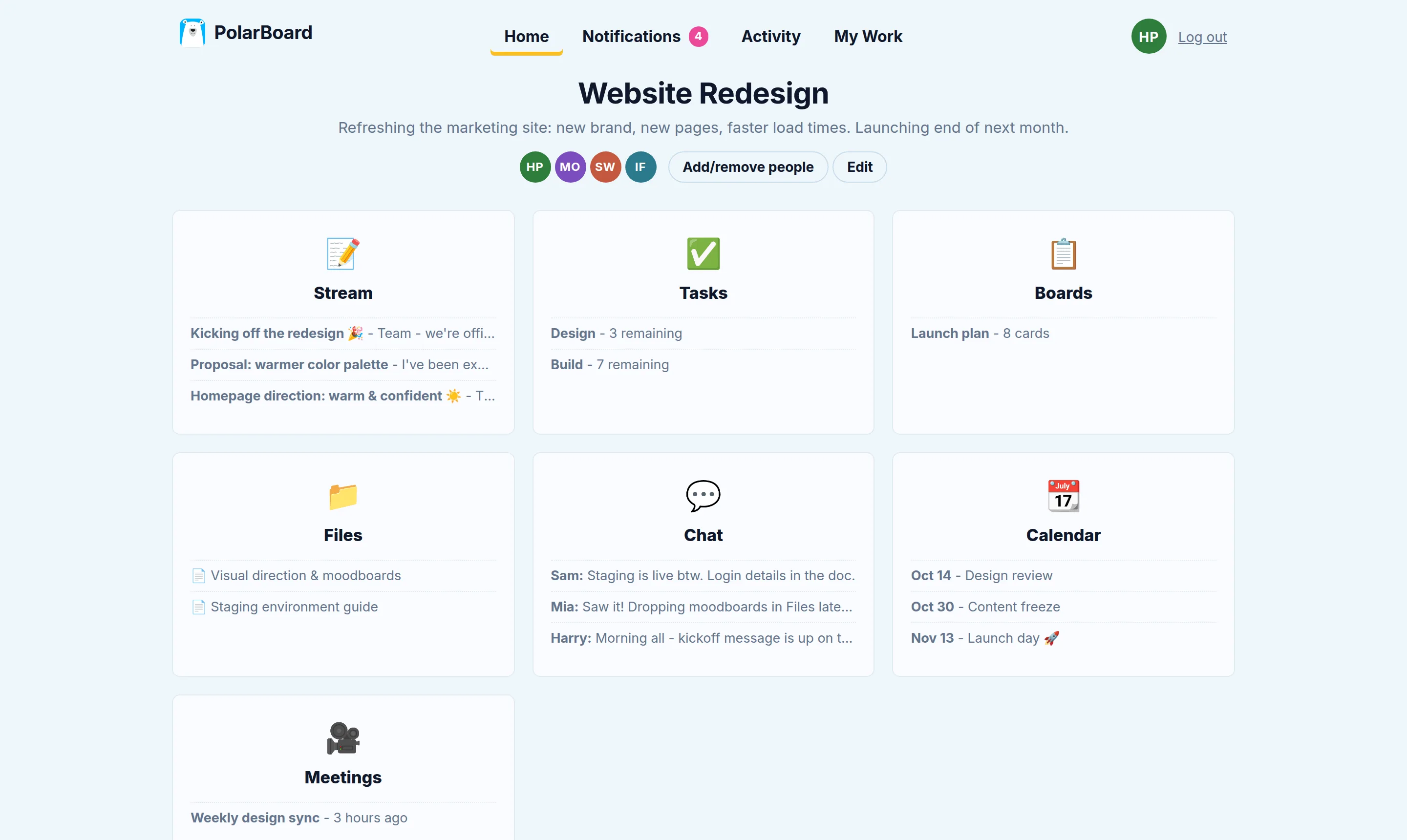Open the Boards clipboard icon
This screenshot has width=1407, height=840.
pos(1063,253)
